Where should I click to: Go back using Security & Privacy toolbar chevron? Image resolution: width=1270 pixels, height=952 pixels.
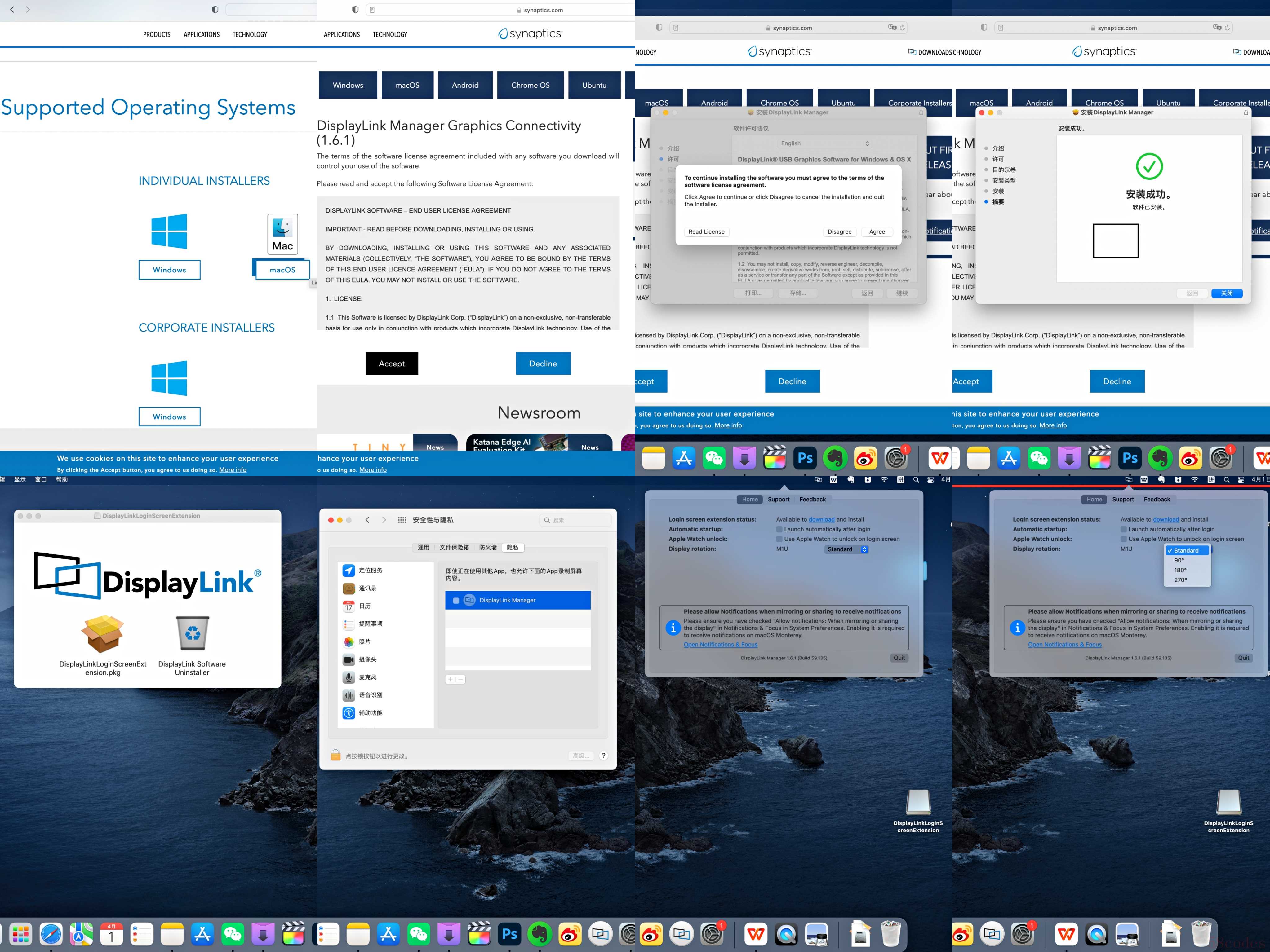point(367,520)
